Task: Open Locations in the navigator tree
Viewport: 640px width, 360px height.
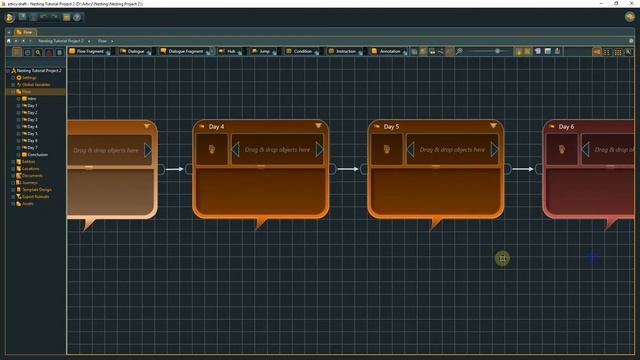Action: point(31,169)
